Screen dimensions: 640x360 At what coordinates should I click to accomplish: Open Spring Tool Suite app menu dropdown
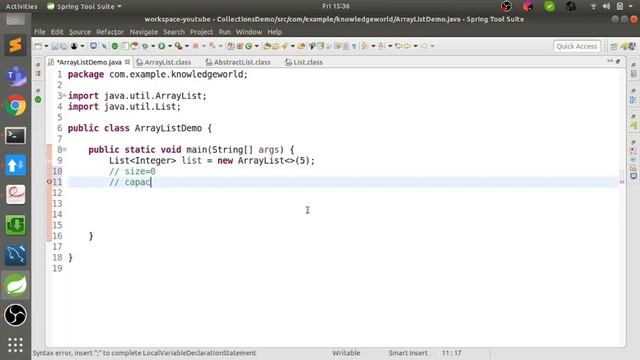[x=84, y=6]
